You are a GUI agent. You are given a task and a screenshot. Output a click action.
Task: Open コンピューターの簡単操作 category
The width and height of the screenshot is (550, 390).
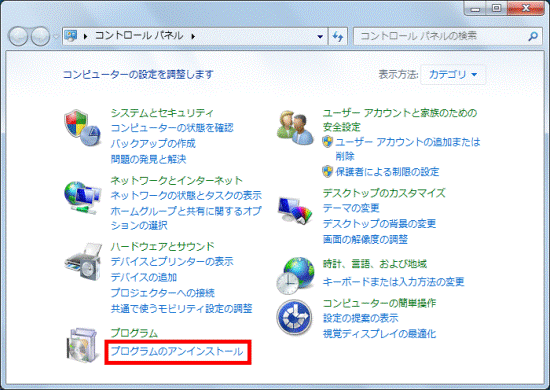(x=379, y=303)
